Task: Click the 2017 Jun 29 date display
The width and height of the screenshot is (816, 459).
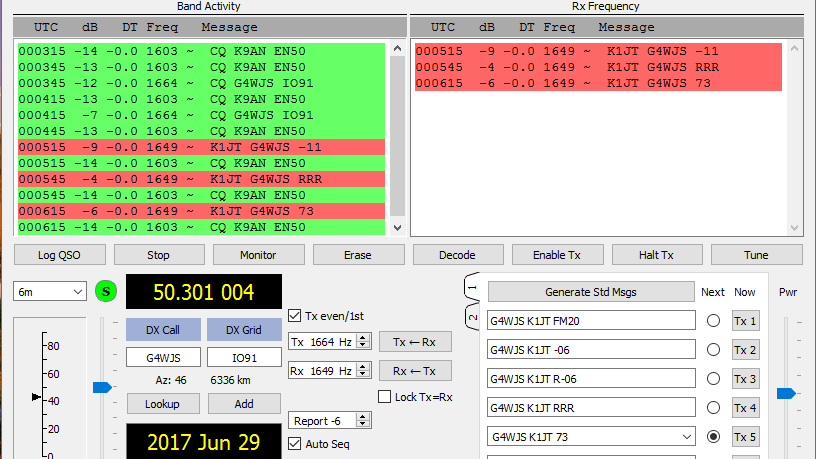Action: (x=204, y=442)
